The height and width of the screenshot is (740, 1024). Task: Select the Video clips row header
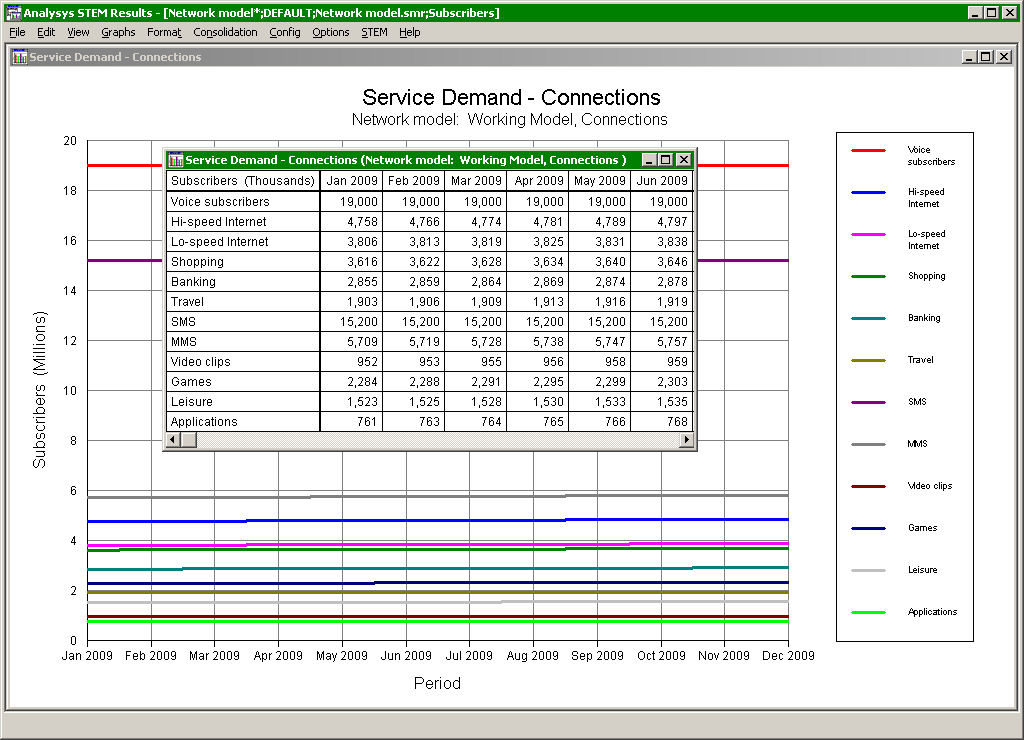[243, 362]
